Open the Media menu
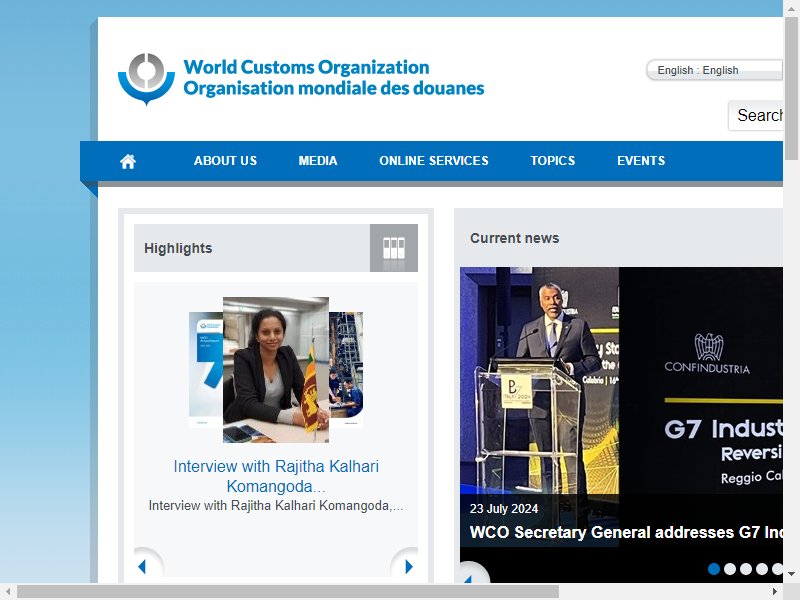Viewport: 800px width, 600px height. [317, 161]
